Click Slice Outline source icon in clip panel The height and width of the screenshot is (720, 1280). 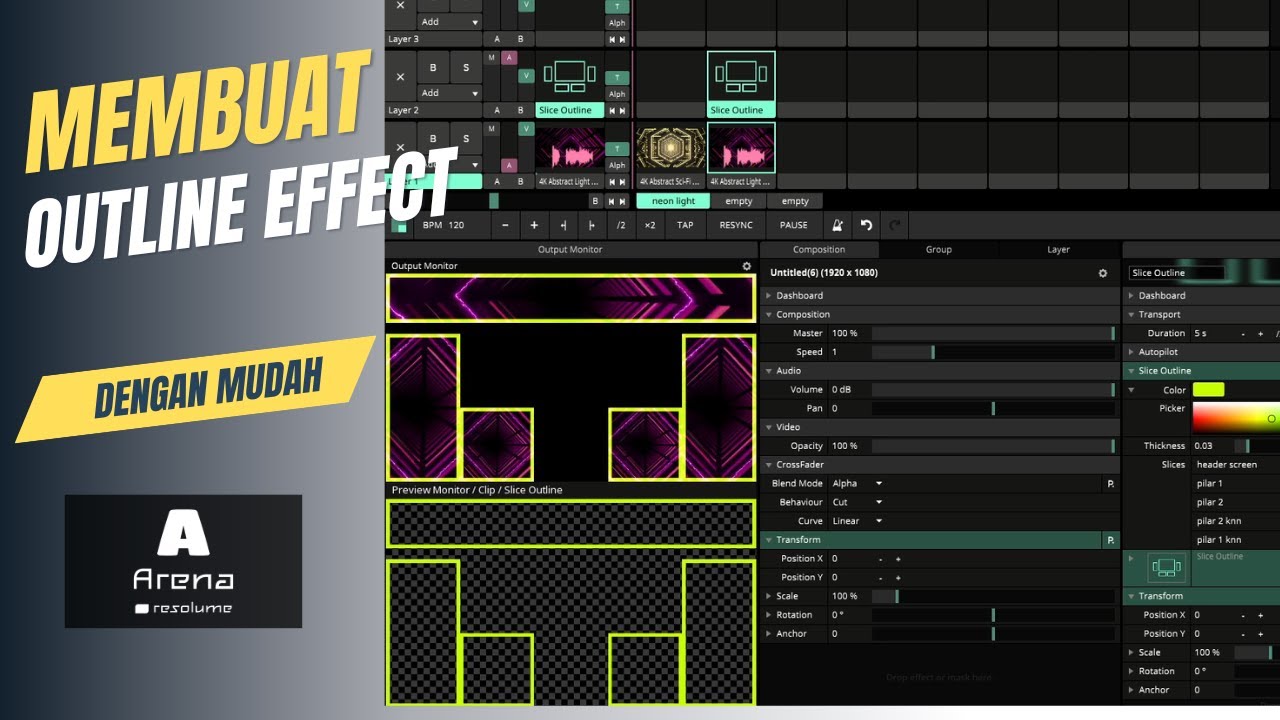pos(1167,567)
